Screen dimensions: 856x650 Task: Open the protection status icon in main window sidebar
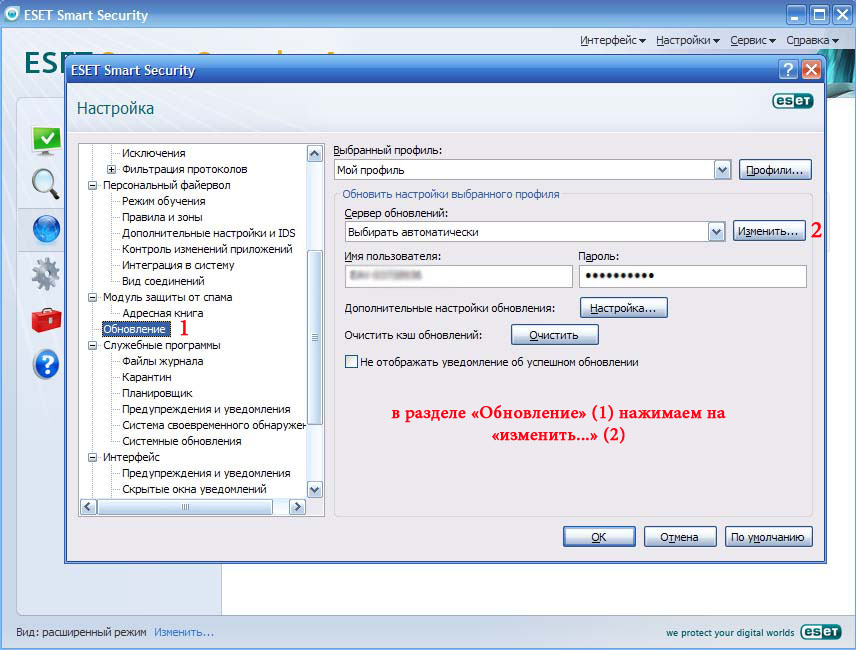click(x=46, y=141)
